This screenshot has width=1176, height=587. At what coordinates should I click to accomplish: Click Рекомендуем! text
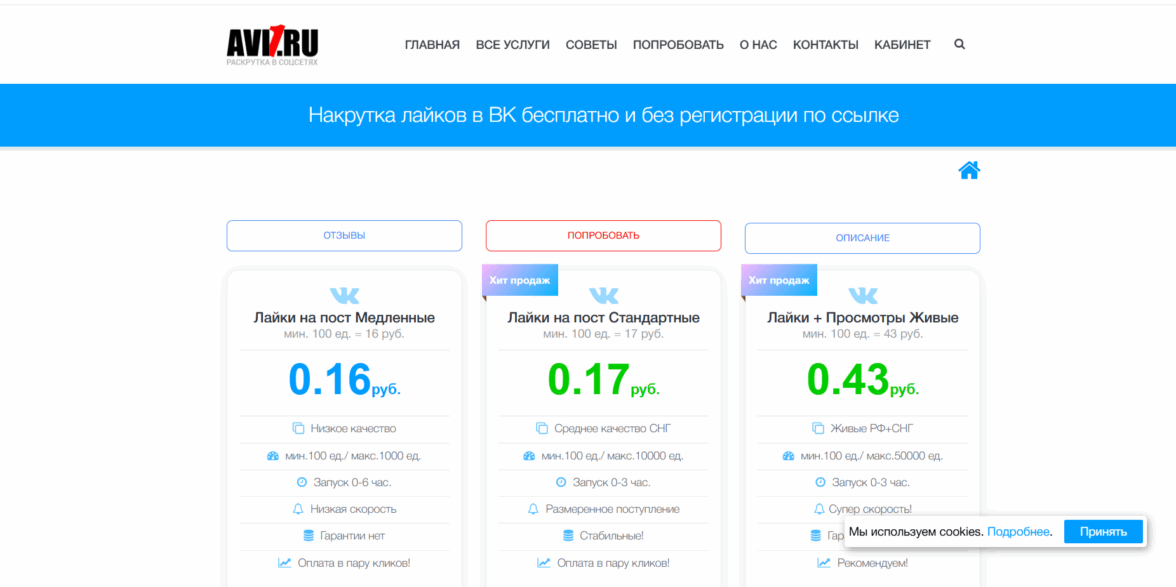point(873,562)
